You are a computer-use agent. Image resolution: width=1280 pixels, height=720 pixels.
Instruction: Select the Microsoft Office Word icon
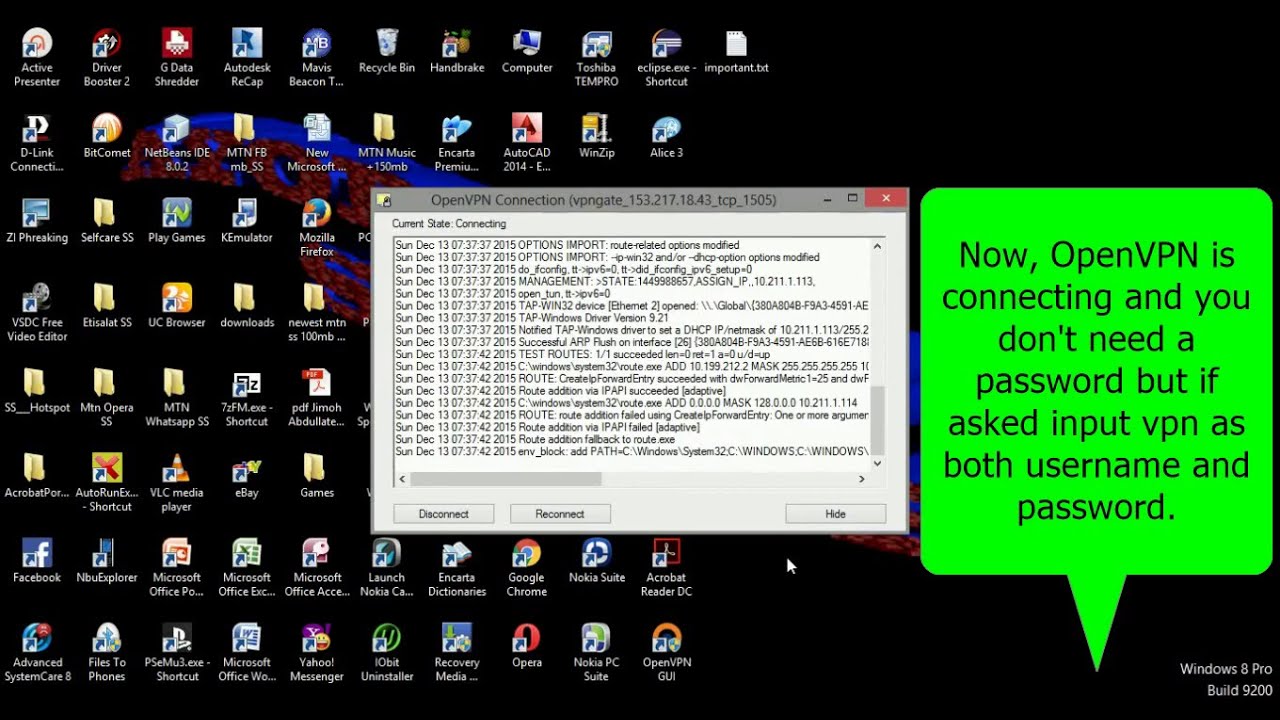coord(247,653)
